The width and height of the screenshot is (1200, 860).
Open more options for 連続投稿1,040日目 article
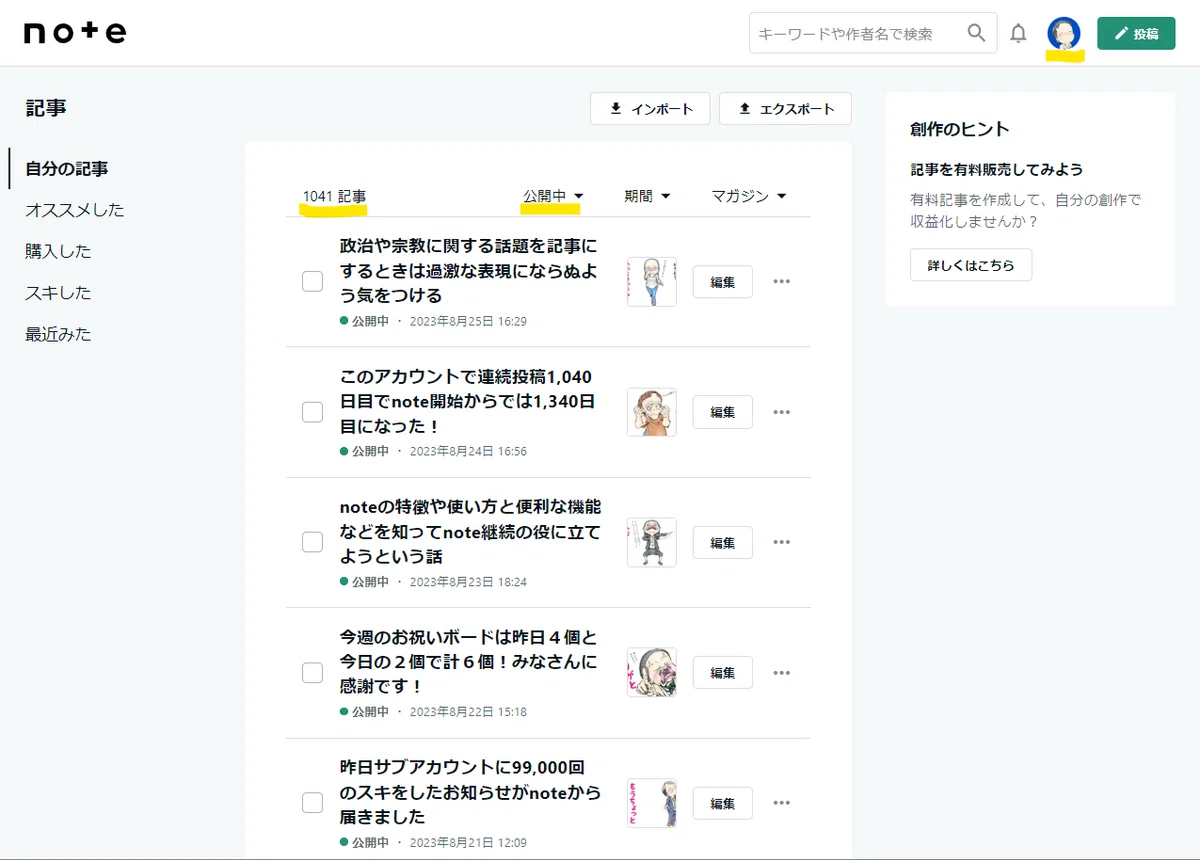(x=782, y=412)
